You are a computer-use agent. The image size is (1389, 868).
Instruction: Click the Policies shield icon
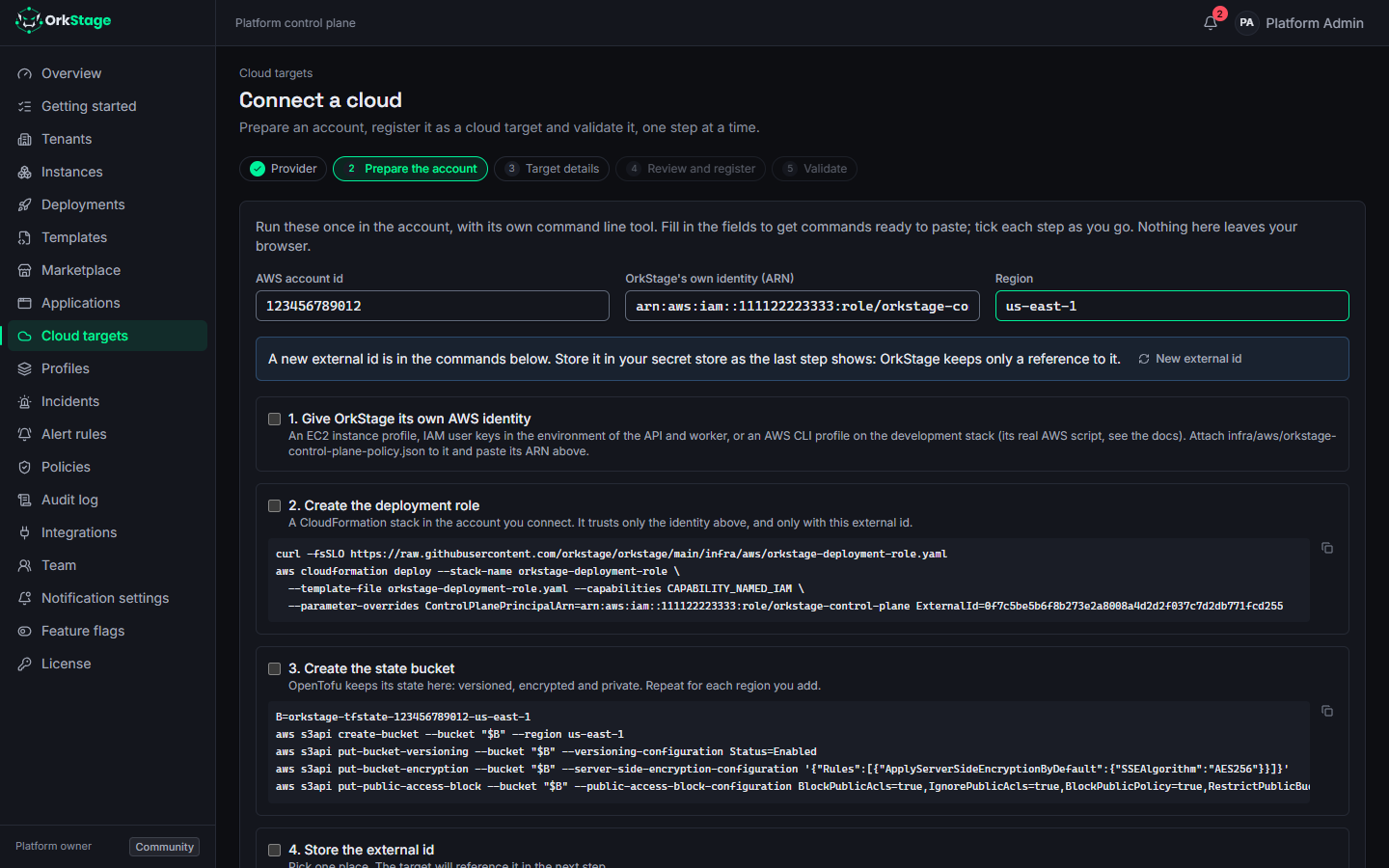pyautogui.click(x=25, y=467)
